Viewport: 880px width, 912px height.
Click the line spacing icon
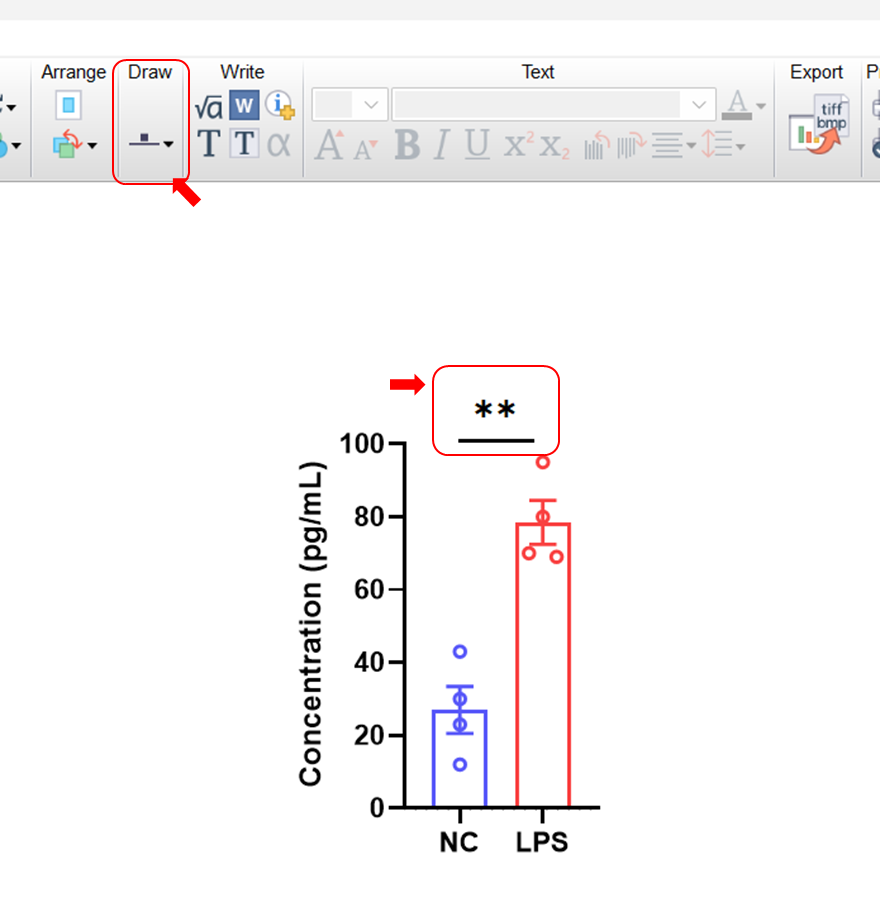click(x=717, y=144)
